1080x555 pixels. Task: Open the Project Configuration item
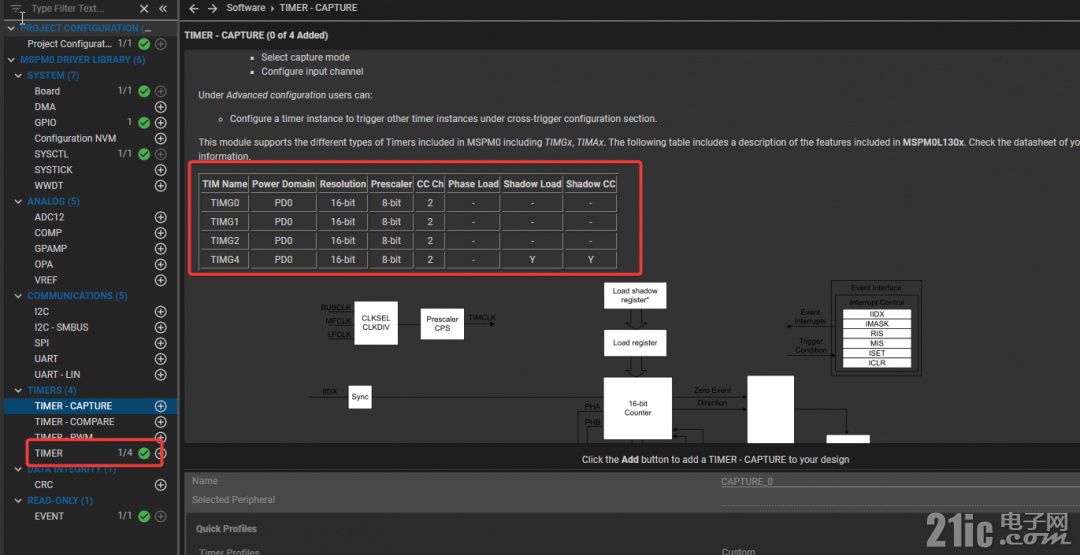click(70, 44)
